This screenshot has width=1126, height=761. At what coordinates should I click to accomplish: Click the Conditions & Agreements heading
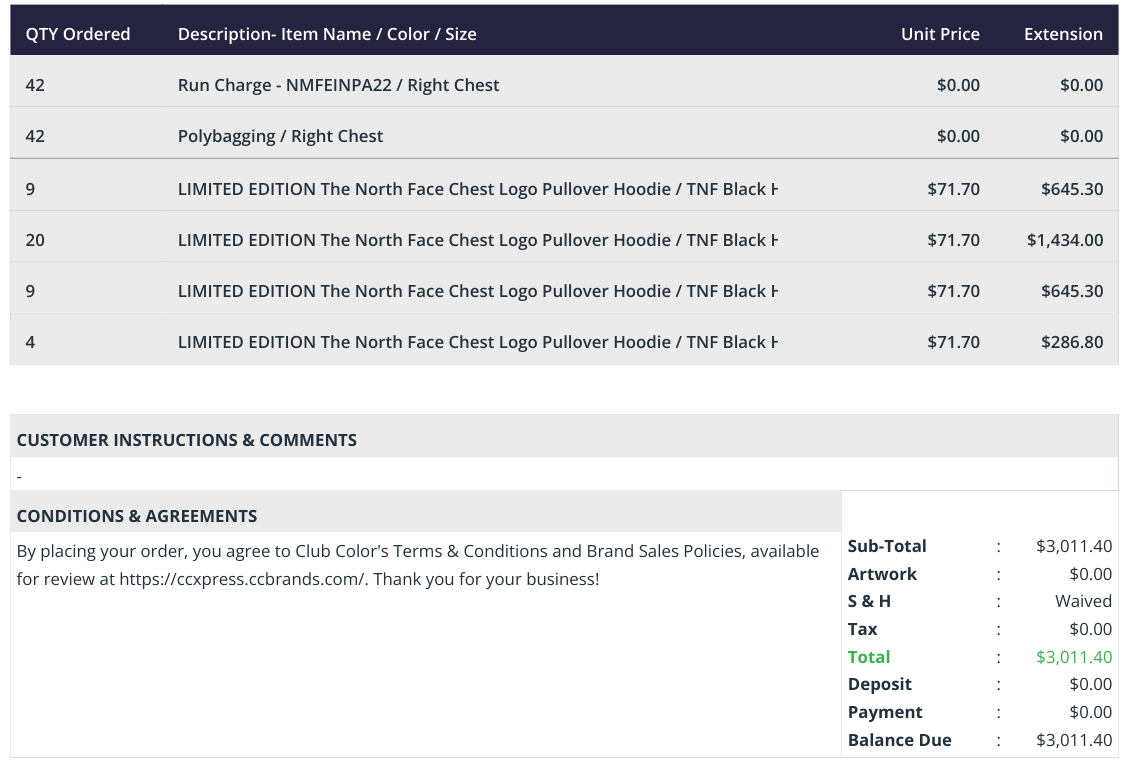(x=136, y=516)
